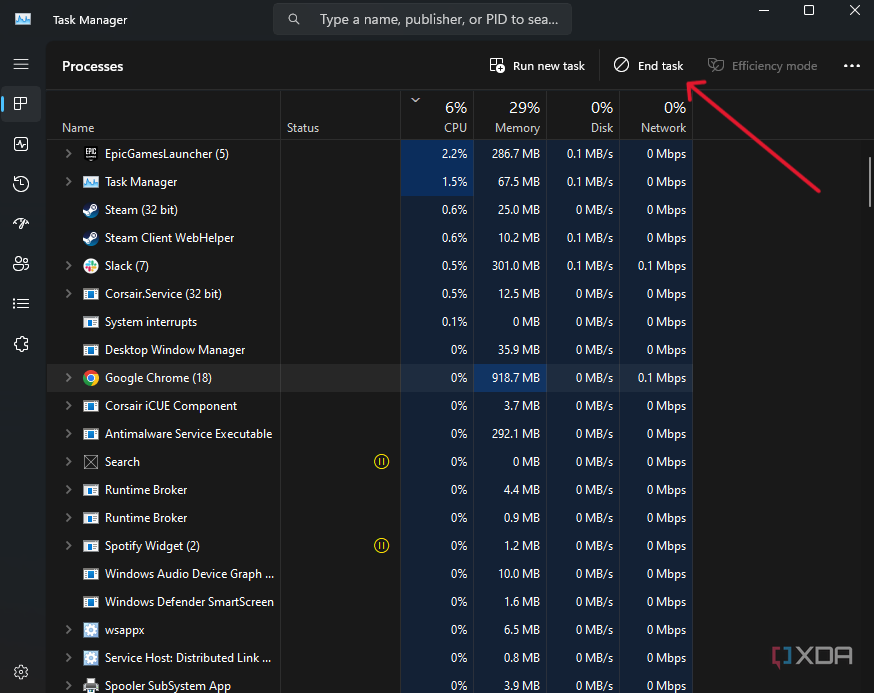This screenshot has width=874, height=693.
Task: Open the hamburger navigation menu
Action: tap(21, 64)
